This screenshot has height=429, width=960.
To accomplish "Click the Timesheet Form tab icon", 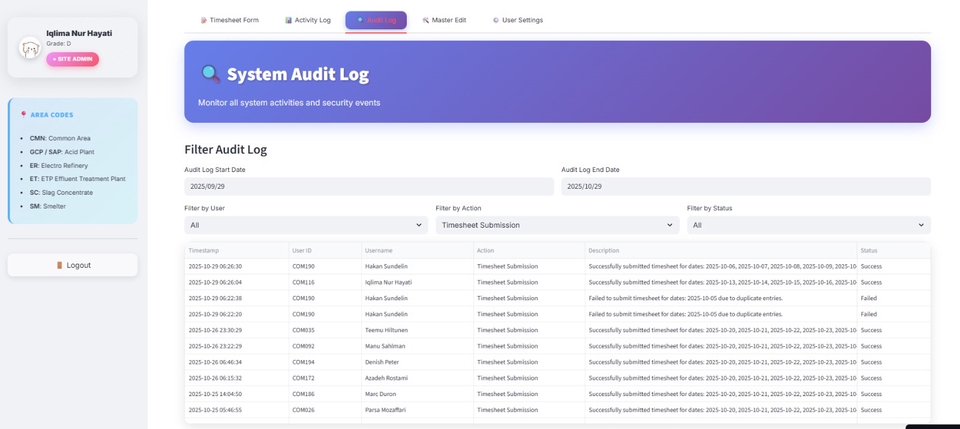I will 204,20.
